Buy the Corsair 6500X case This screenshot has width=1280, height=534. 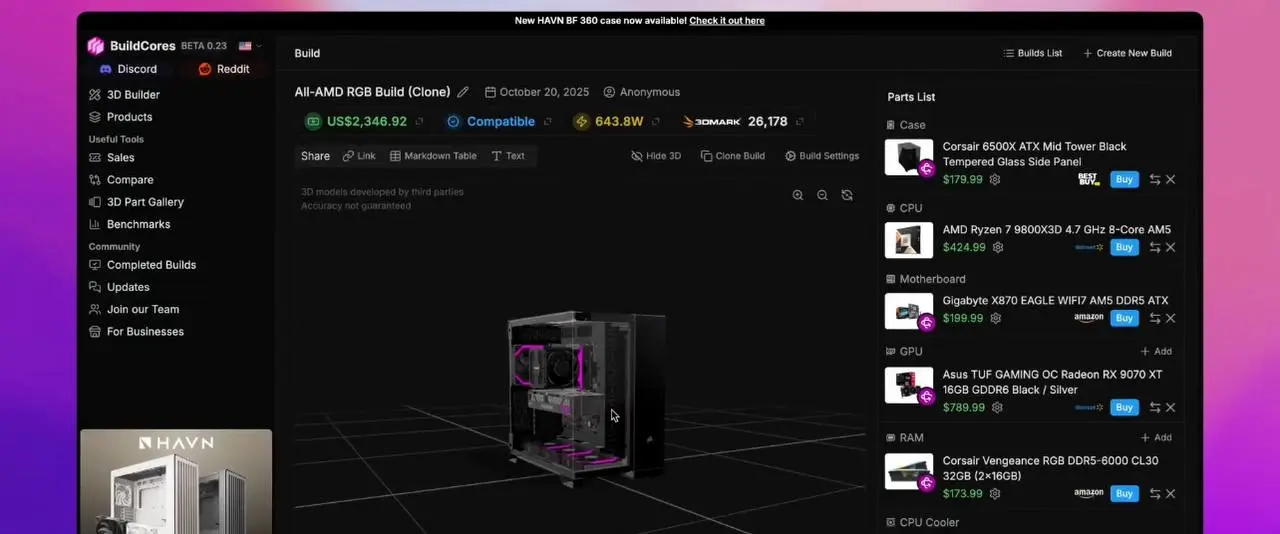[1124, 180]
